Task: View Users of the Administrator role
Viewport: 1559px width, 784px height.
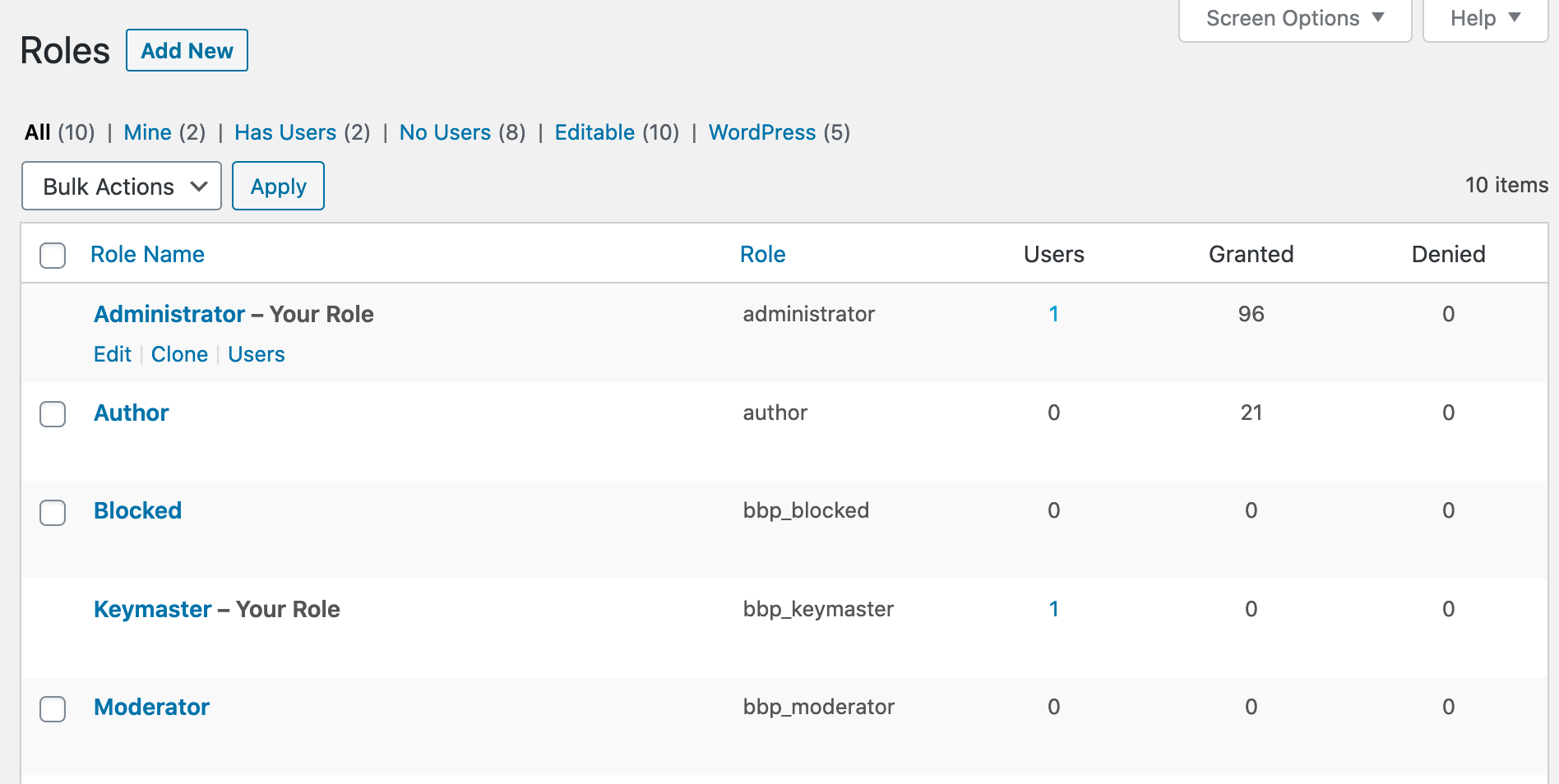Action: click(257, 354)
